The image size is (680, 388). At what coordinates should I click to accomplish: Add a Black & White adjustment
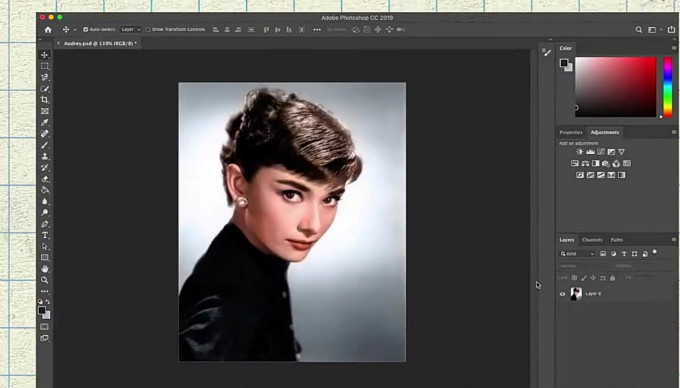595,163
